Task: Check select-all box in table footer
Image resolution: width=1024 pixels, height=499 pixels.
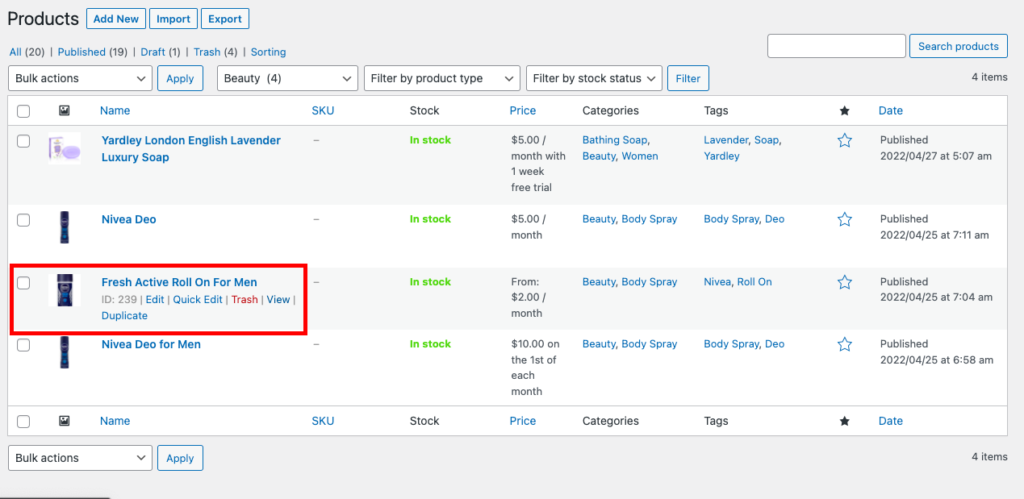Action: coord(24,421)
